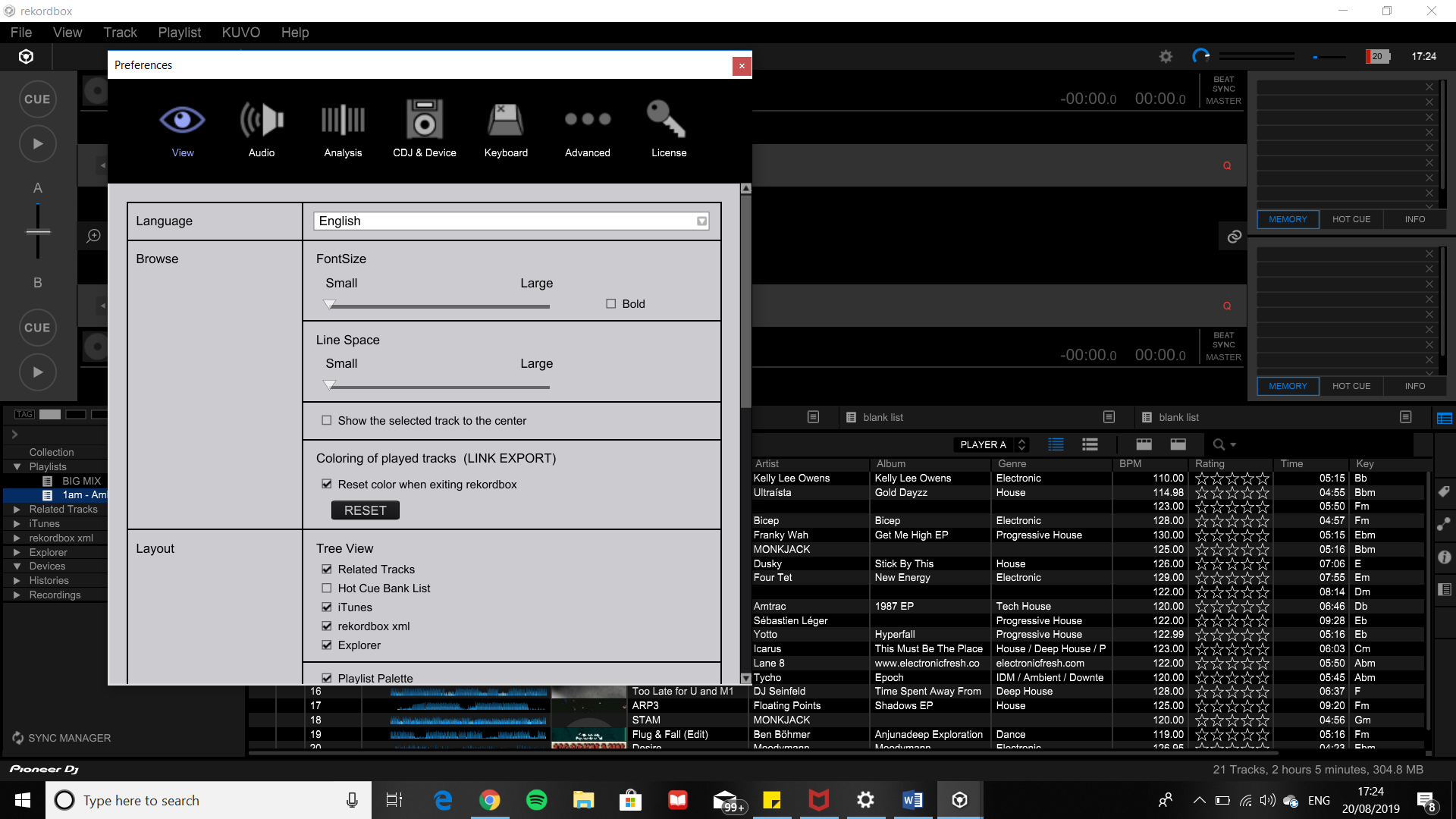Image resolution: width=1456 pixels, height=819 pixels.
Task: Click the tag icon in right sidebar
Action: pos(1444,491)
